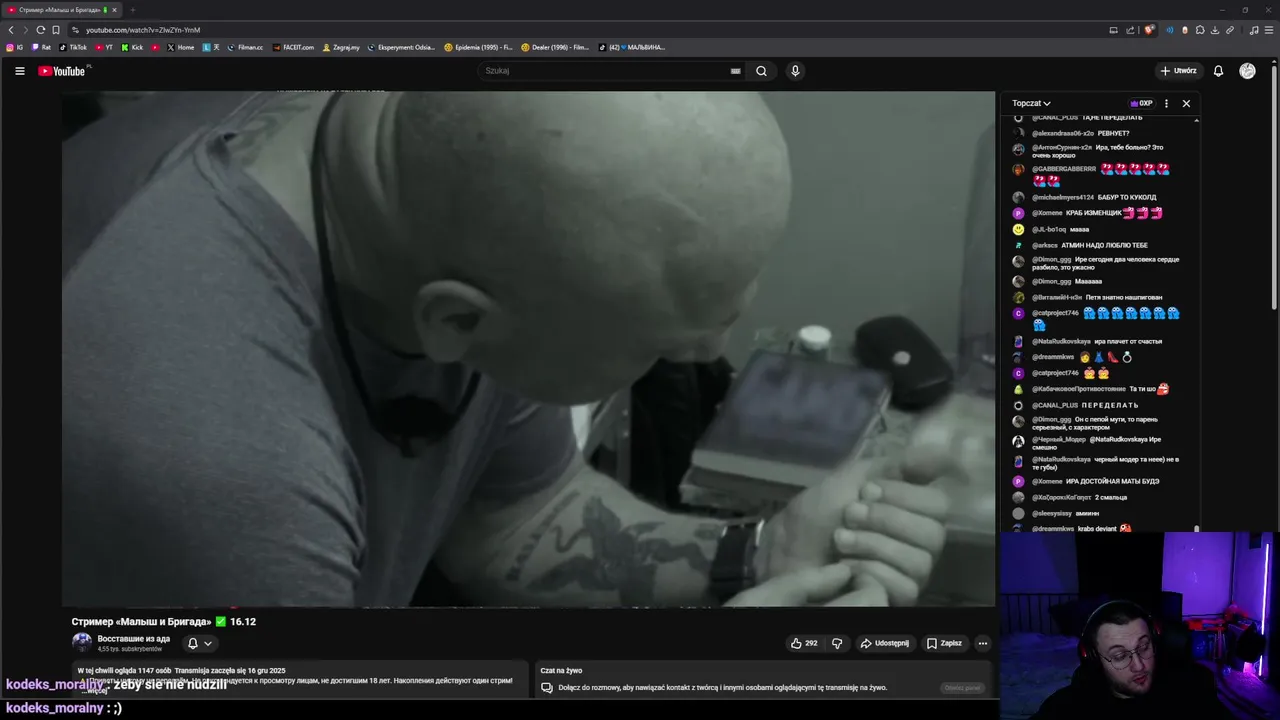This screenshot has width=1280, height=720.
Task: Click the Zapisz save button
Action: pyautogui.click(x=944, y=643)
